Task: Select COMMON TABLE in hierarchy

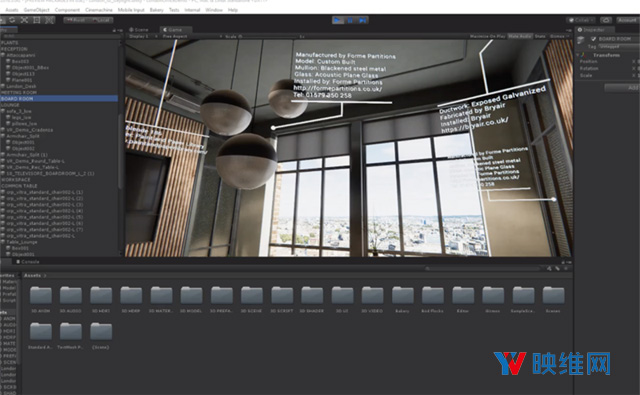Action: pyautogui.click(x=59, y=186)
